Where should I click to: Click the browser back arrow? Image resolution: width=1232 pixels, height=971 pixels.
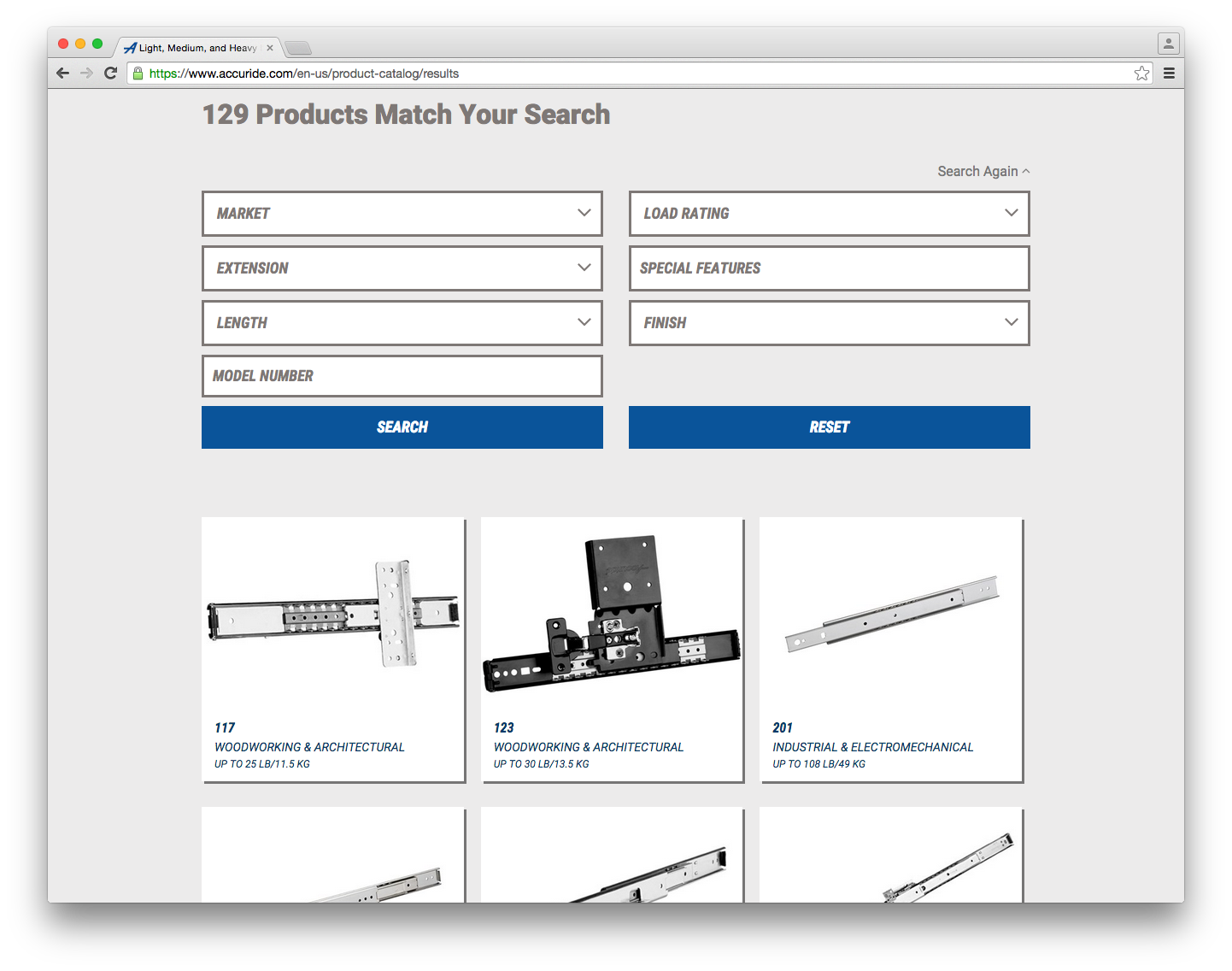[x=62, y=73]
